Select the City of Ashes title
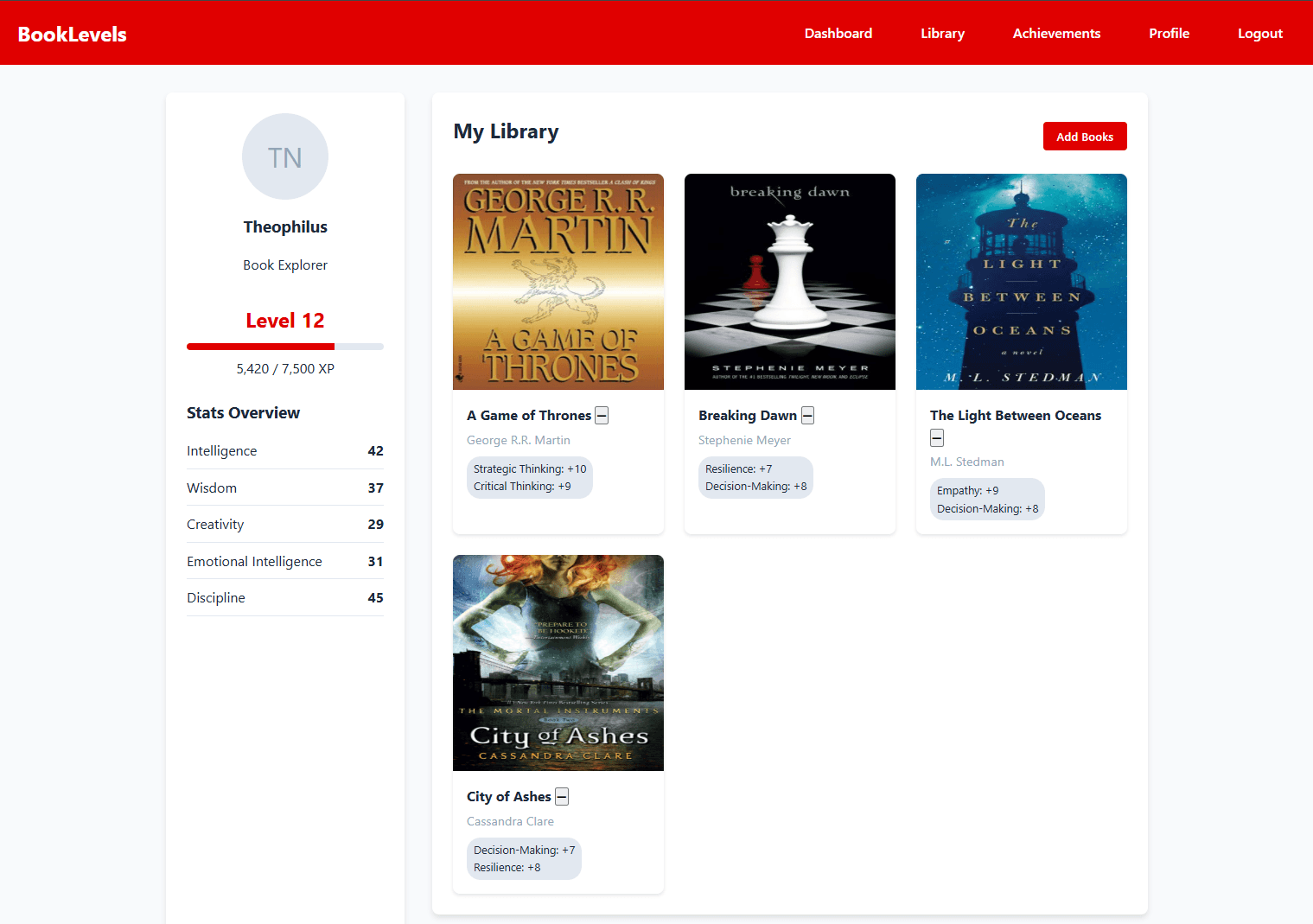 point(509,797)
